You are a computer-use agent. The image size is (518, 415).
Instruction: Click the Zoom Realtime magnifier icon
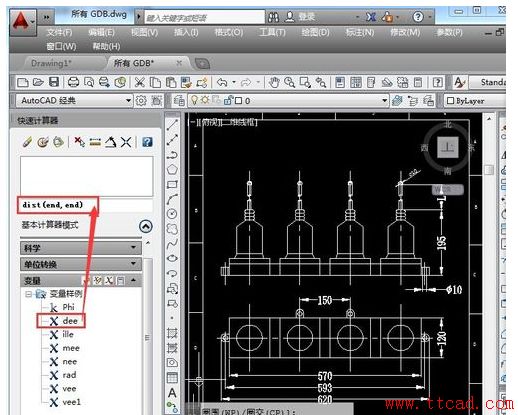click(x=289, y=82)
